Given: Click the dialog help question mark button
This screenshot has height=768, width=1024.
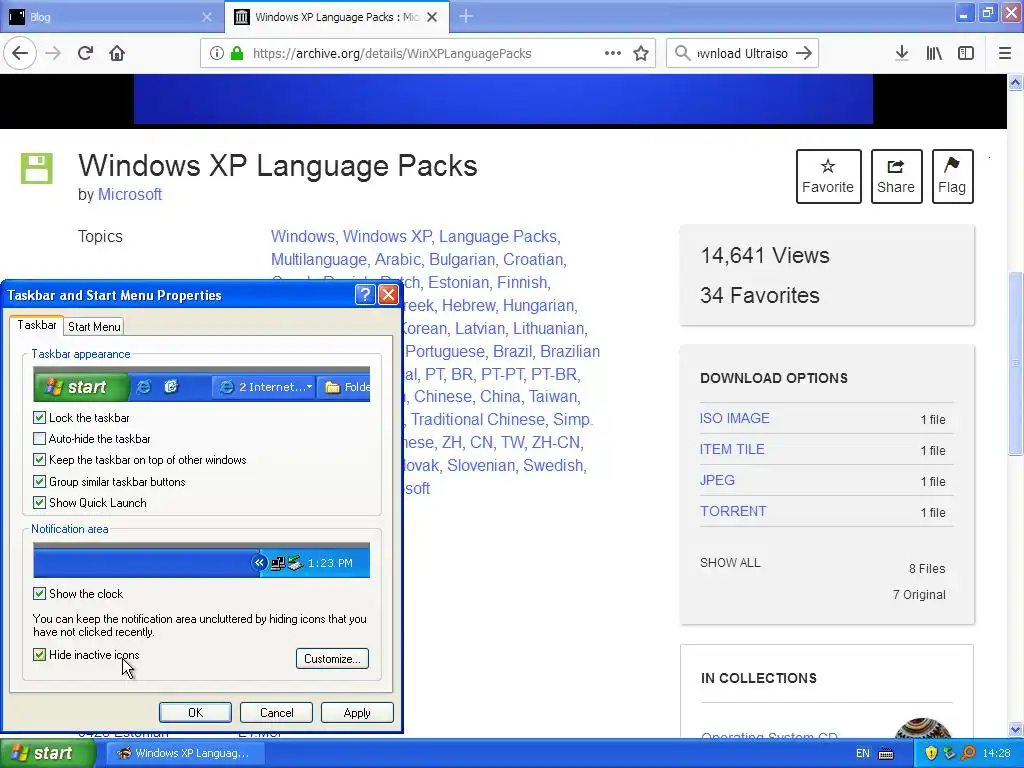Looking at the screenshot, I should (365, 295).
